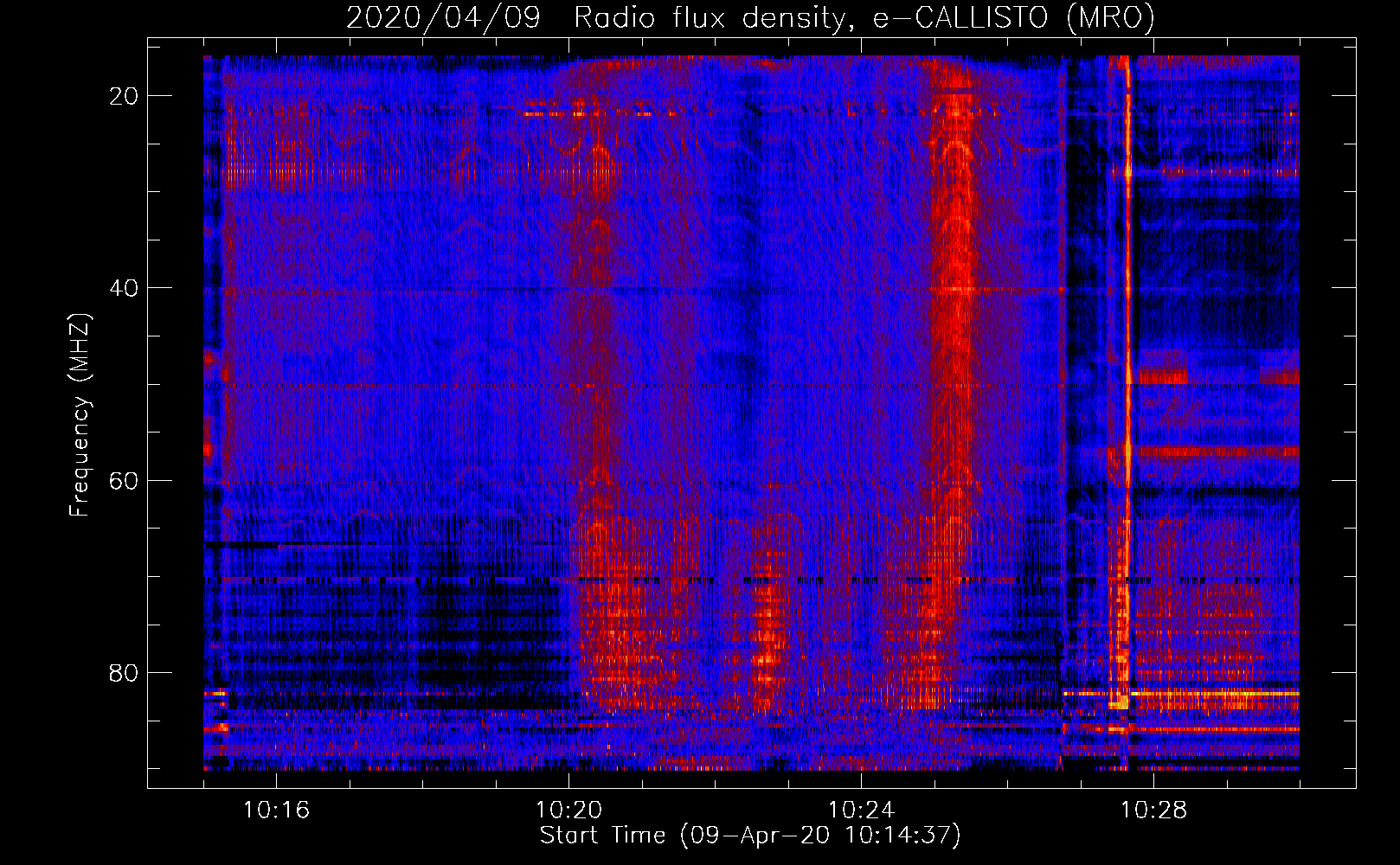Click the '10:20' time tick label
The width and height of the screenshot is (1400, 865).
tap(568, 810)
